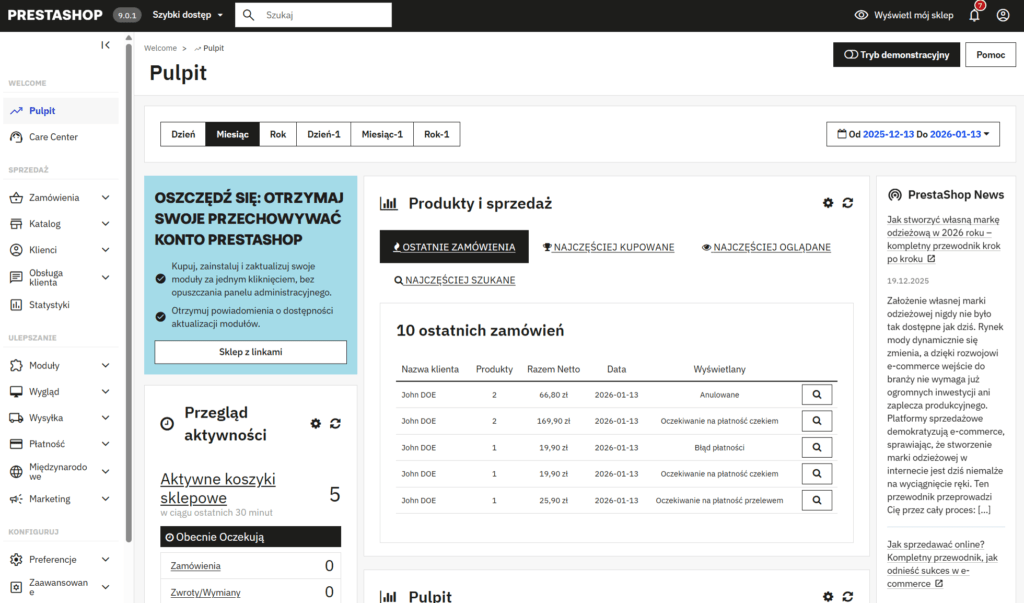The height and width of the screenshot is (603, 1024).
Task: Click the 'Sklep z linkami' button
Action: pyautogui.click(x=250, y=352)
